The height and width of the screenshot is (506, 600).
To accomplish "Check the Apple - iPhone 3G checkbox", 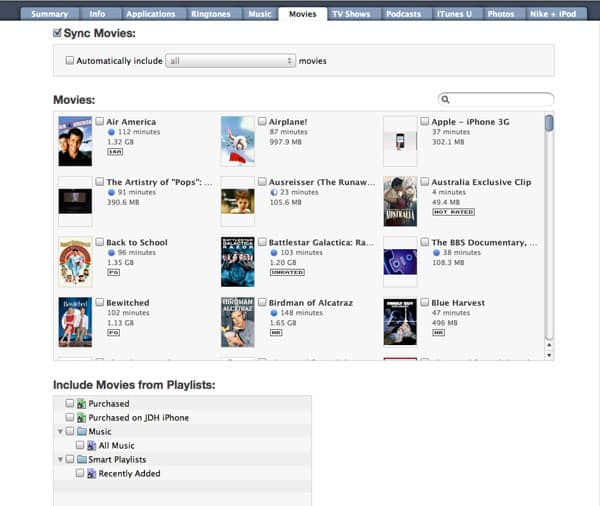I will coord(425,121).
